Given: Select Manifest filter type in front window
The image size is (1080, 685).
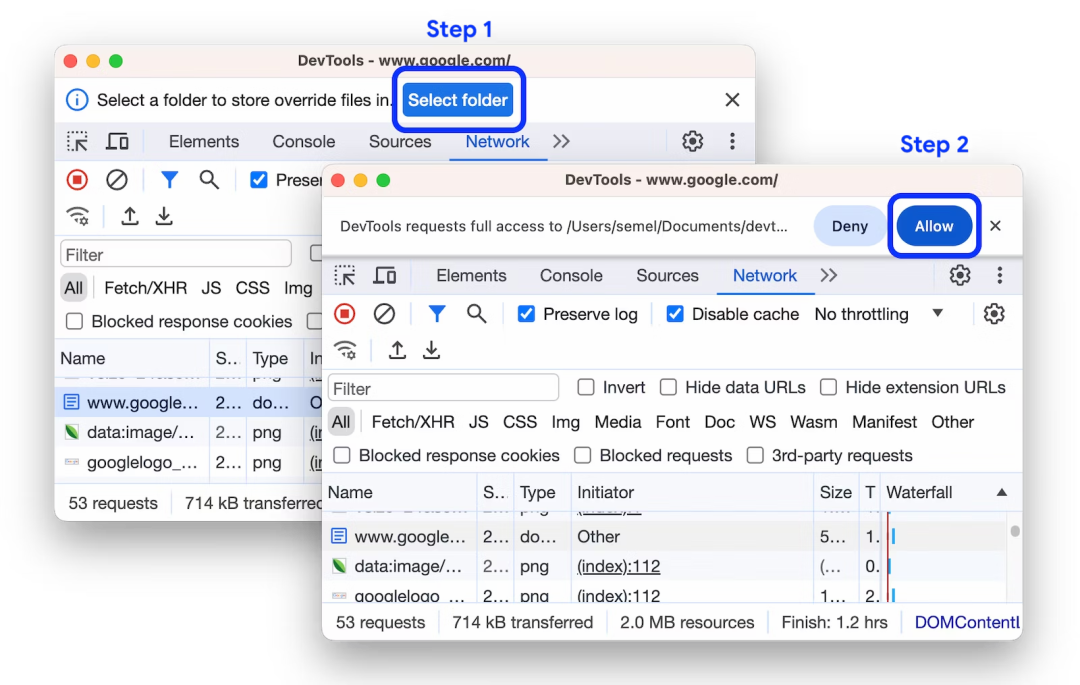Looking at the screenshot, I should click(884, 422).
